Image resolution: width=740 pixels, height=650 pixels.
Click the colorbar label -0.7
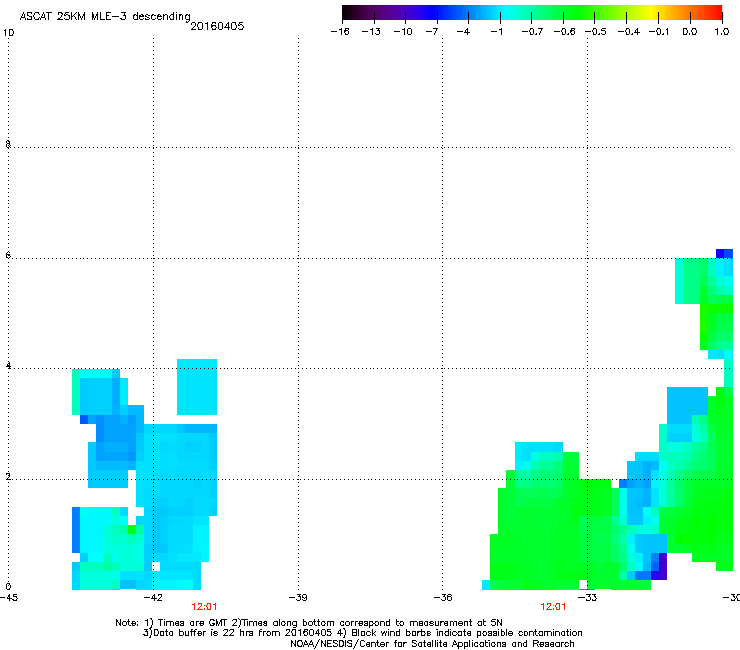tap(532, 32)
